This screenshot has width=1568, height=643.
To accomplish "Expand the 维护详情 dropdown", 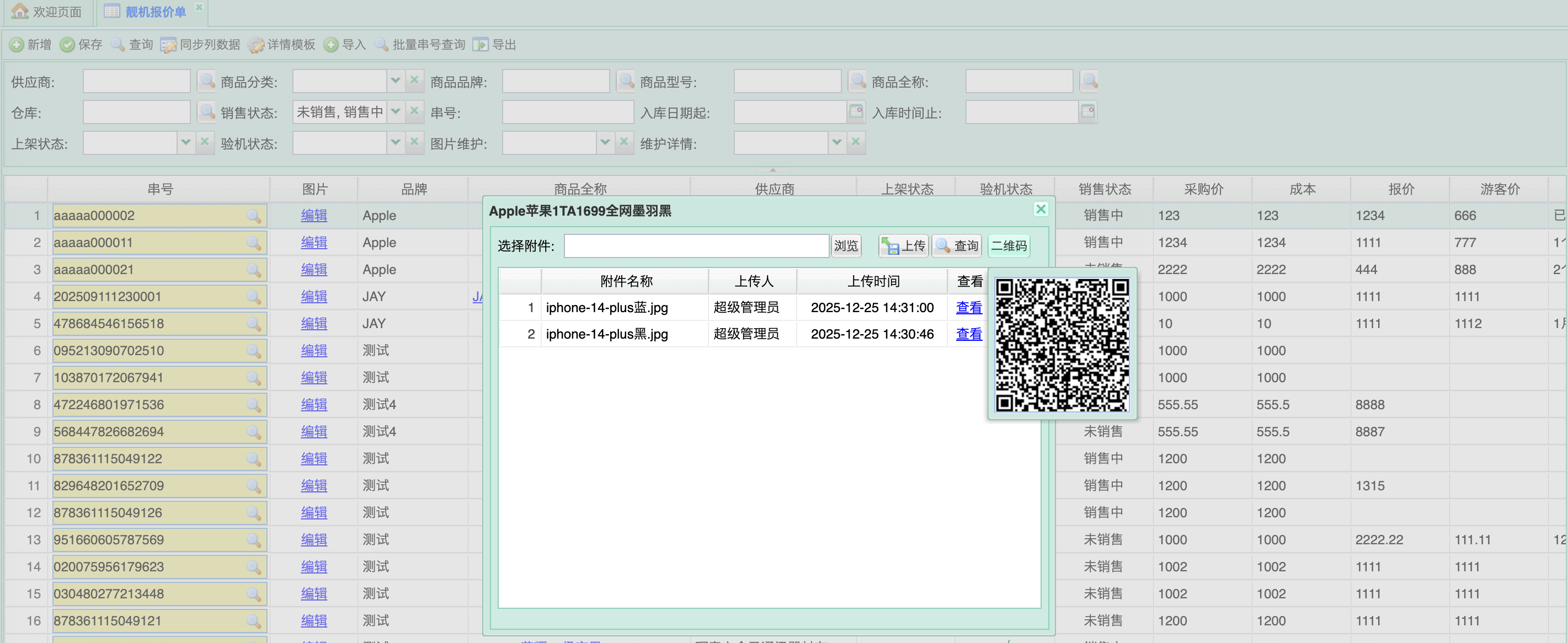I will (x=837, y=143).
